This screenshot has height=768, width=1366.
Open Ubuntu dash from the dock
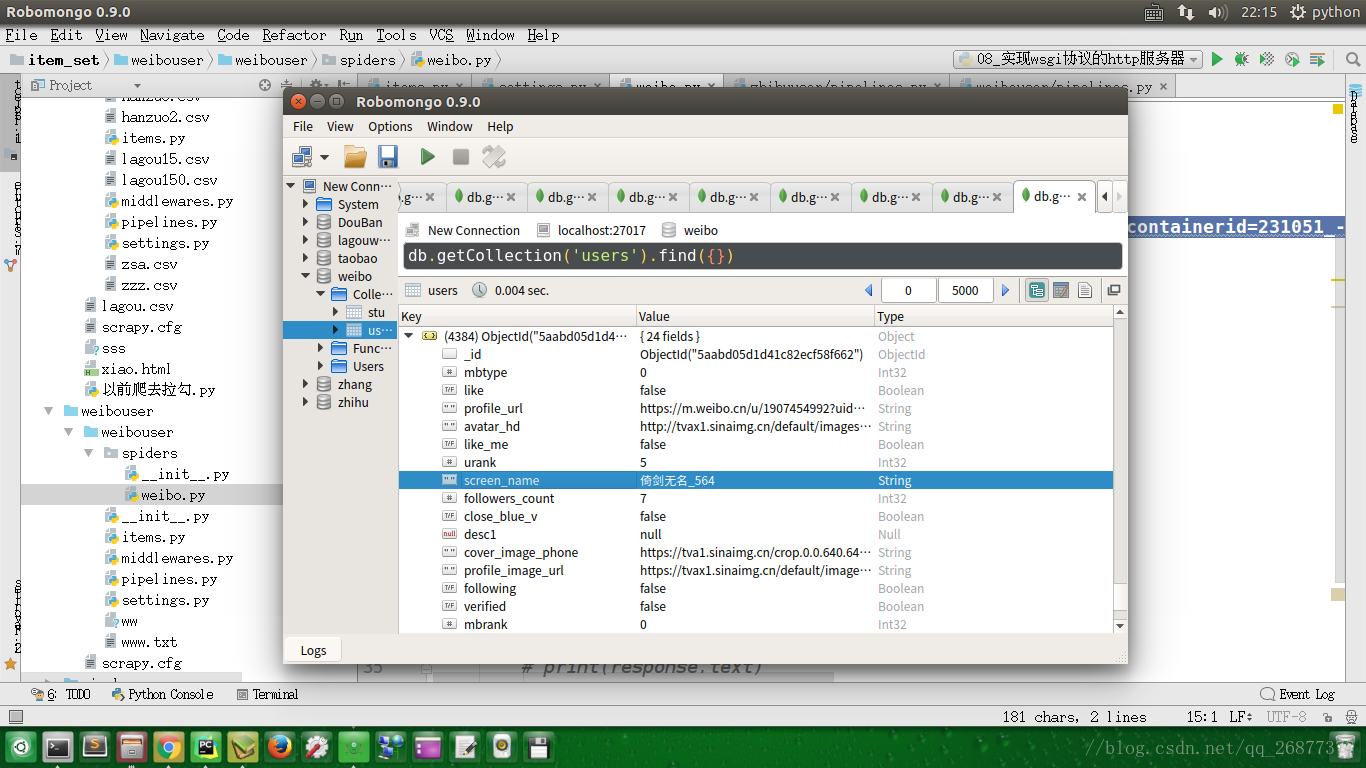[22, 746]
